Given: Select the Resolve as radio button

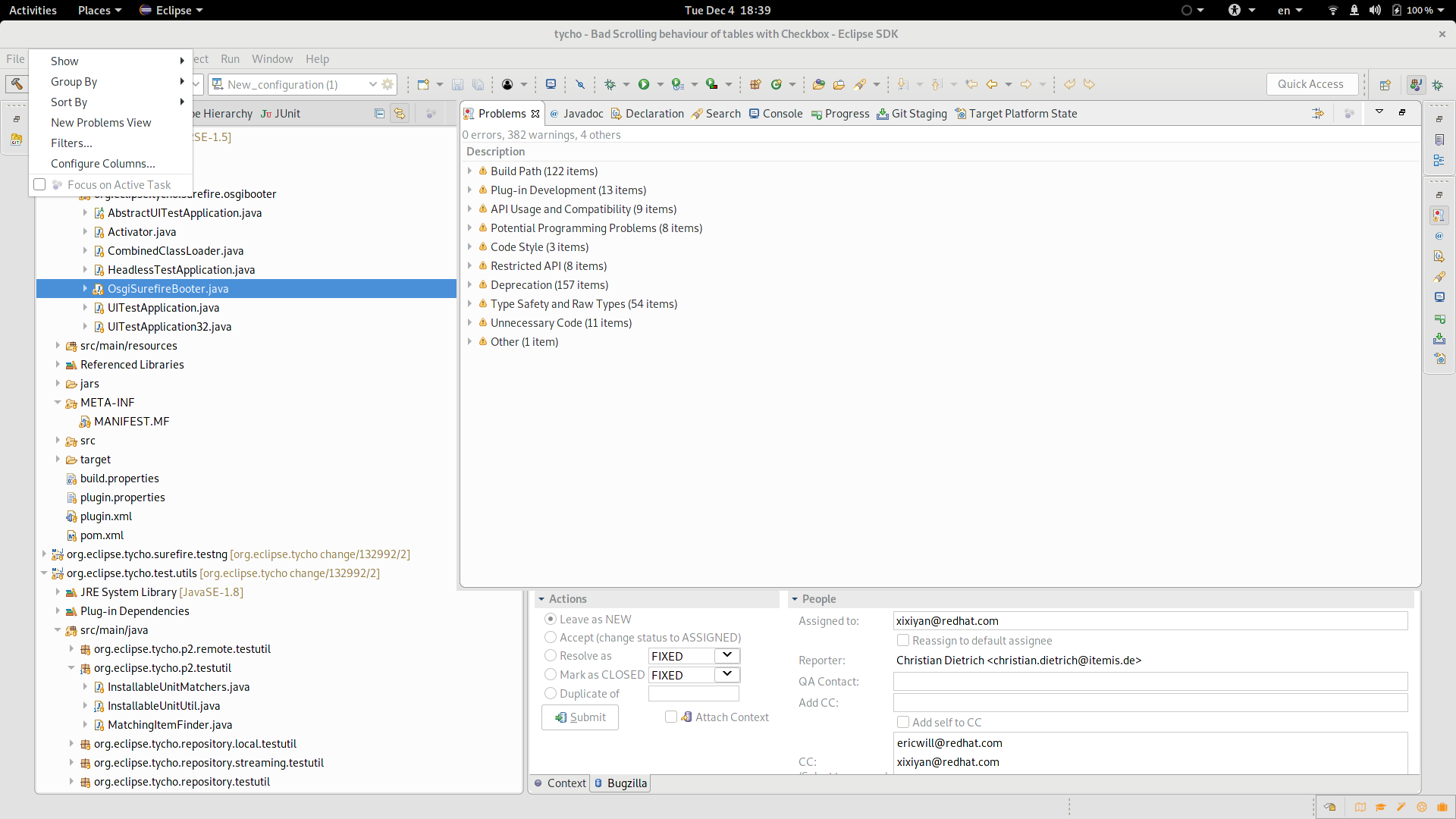Looking at the screenshot, I should pos(551,656).
